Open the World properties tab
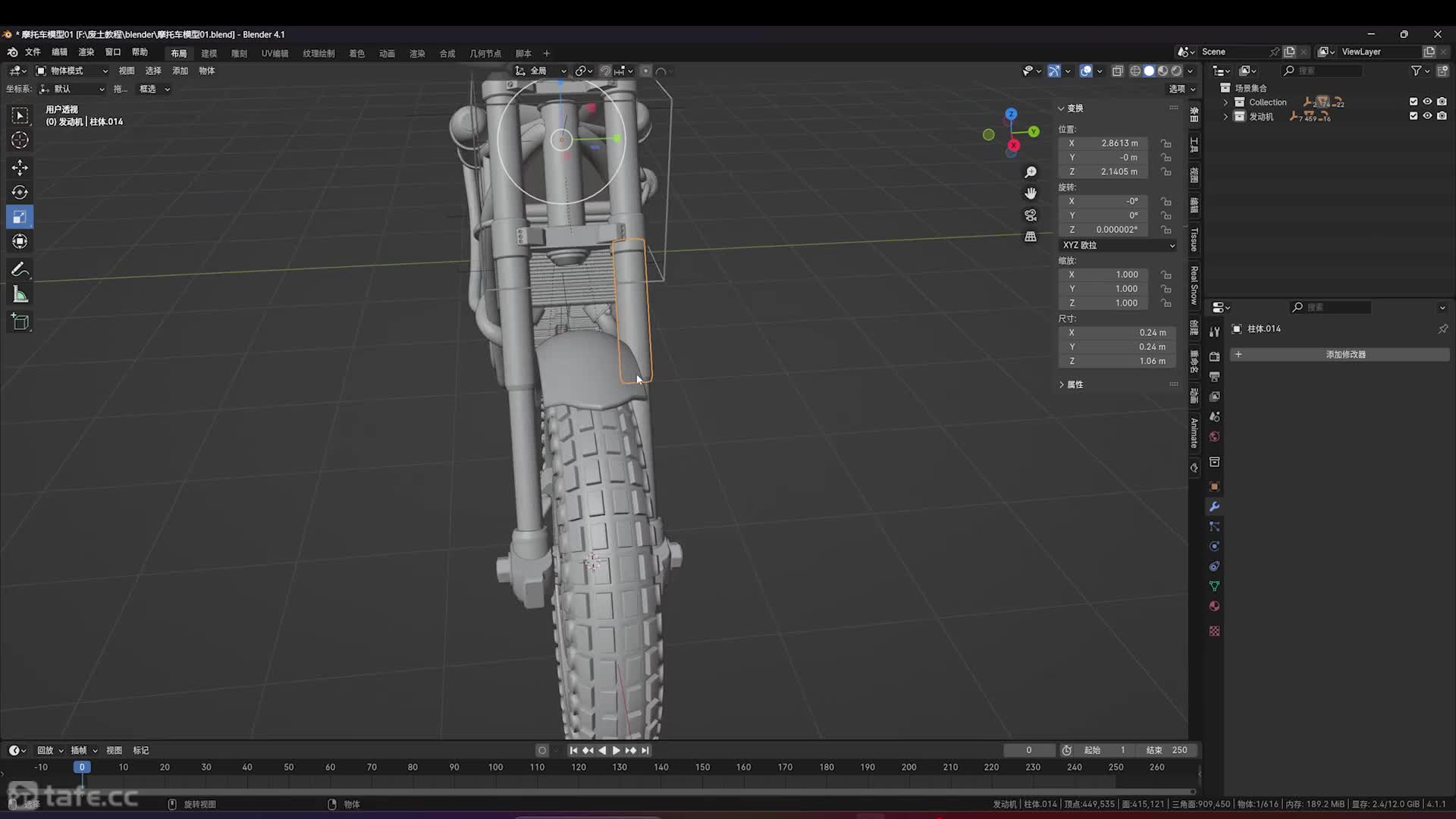The height and width of the screenshot is (819, 1456). click(1214, 437)
